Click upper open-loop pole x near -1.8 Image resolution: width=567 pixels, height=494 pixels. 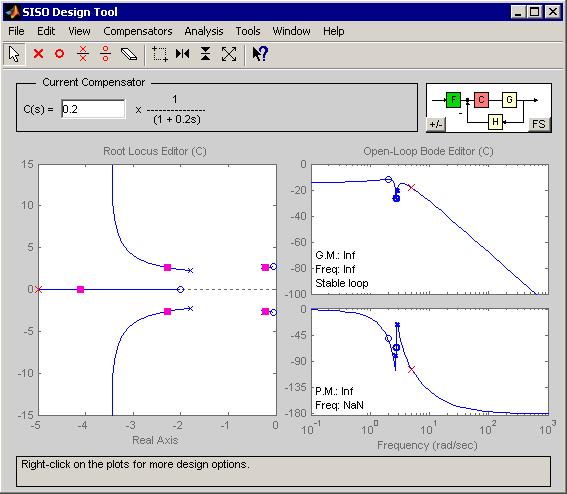[x=190, y=270]
